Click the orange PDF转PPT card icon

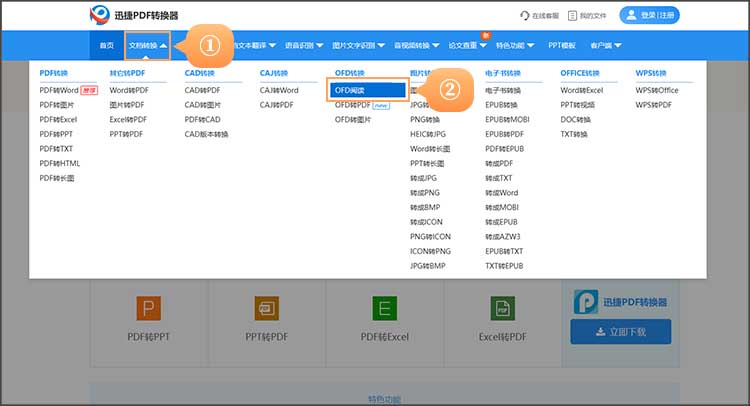pos(148,308)
